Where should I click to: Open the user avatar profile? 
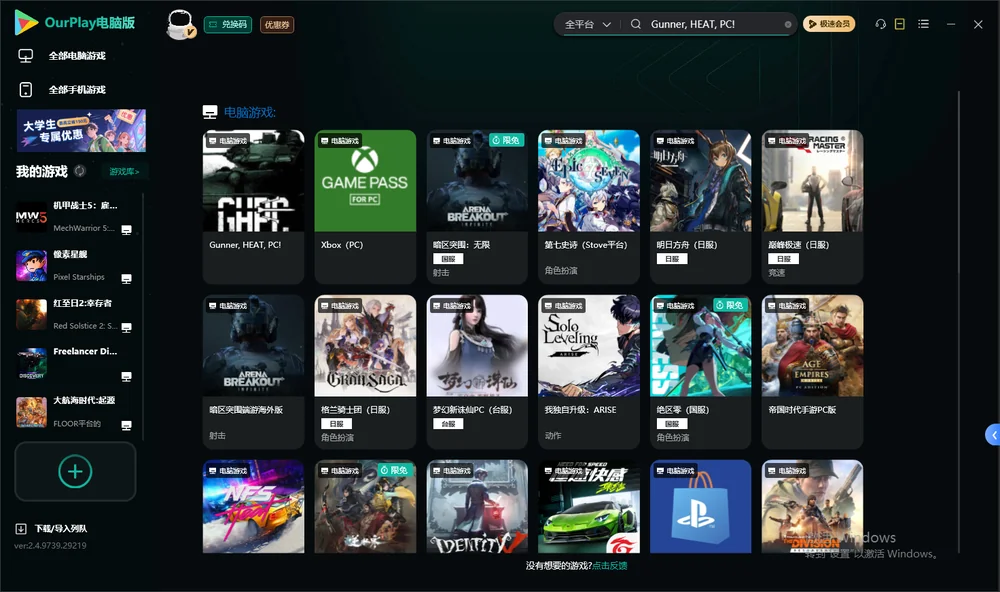pyautogui.click(x=180, y=24)
